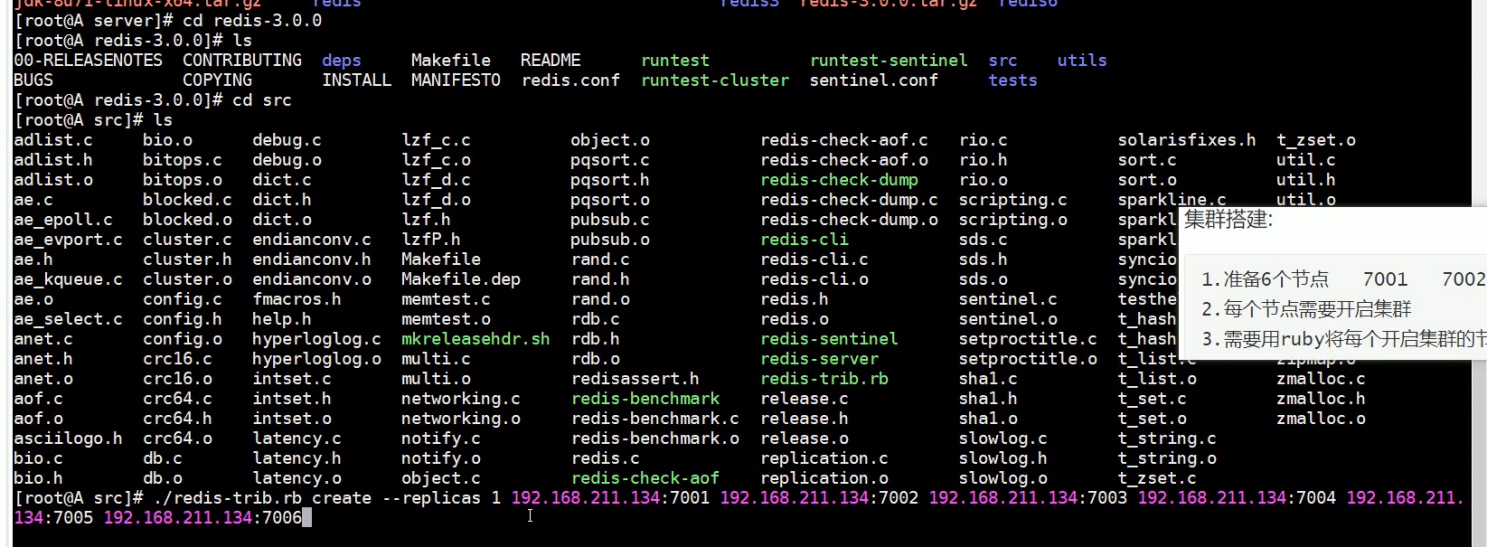Click the cluster.c file name
Viewport: 1487px width, 547px height.
coord(187,240)
